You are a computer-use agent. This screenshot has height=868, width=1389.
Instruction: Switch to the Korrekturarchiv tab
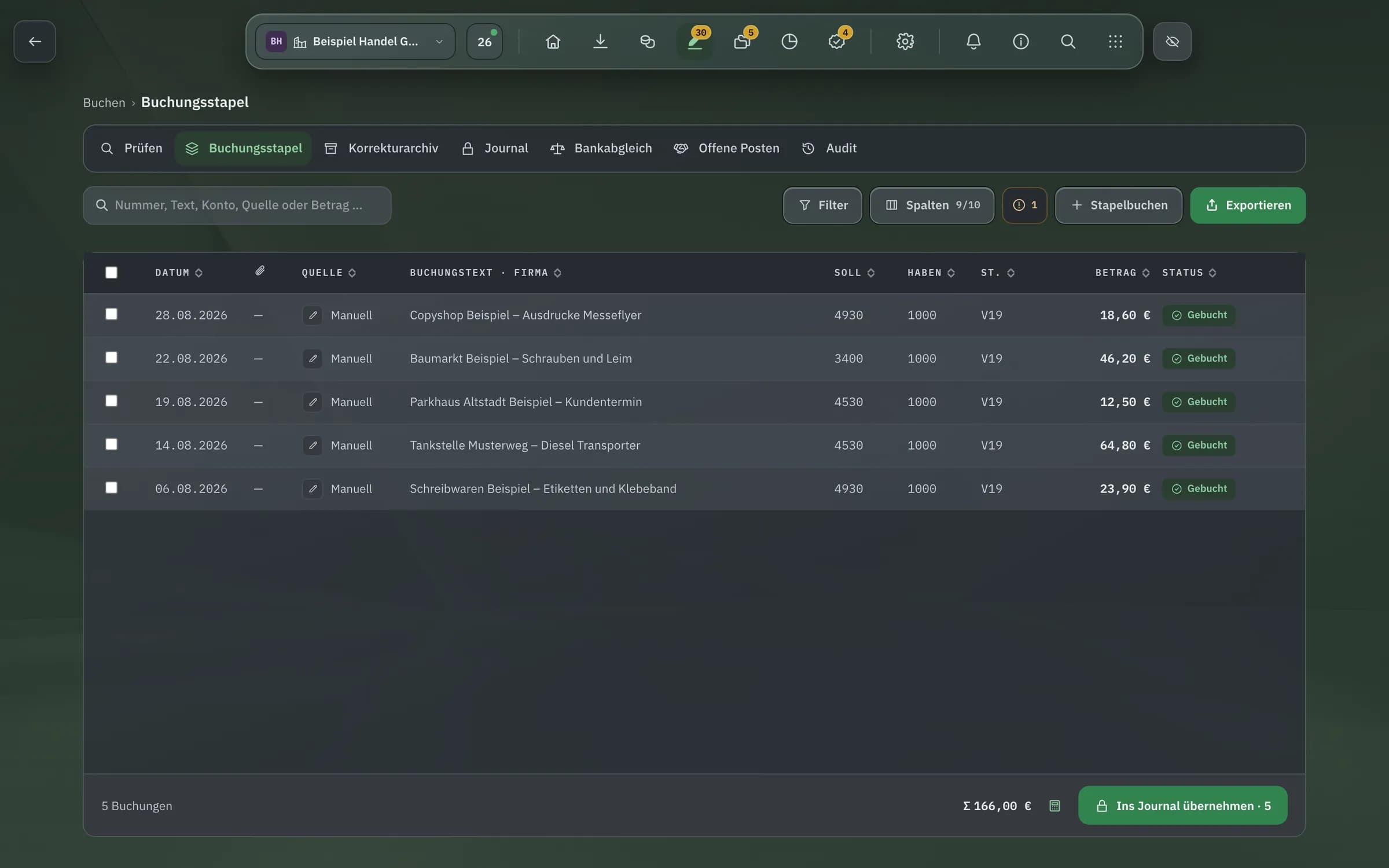tap(381, 149)
